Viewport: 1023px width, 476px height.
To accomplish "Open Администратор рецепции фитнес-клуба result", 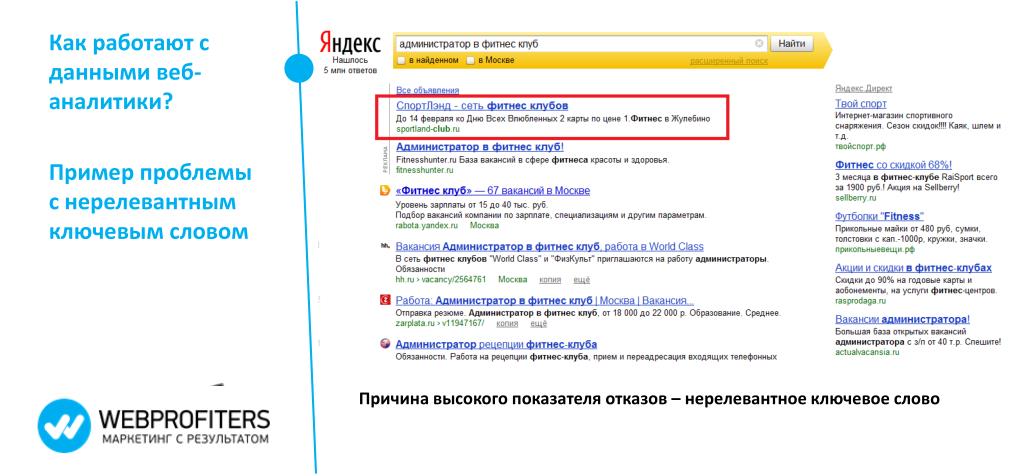I will click(496, 344).
